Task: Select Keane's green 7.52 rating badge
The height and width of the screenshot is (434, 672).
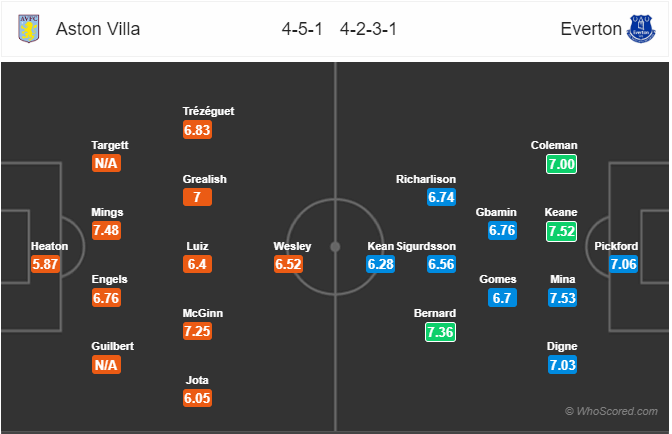Action: click(x=561, y=231)
